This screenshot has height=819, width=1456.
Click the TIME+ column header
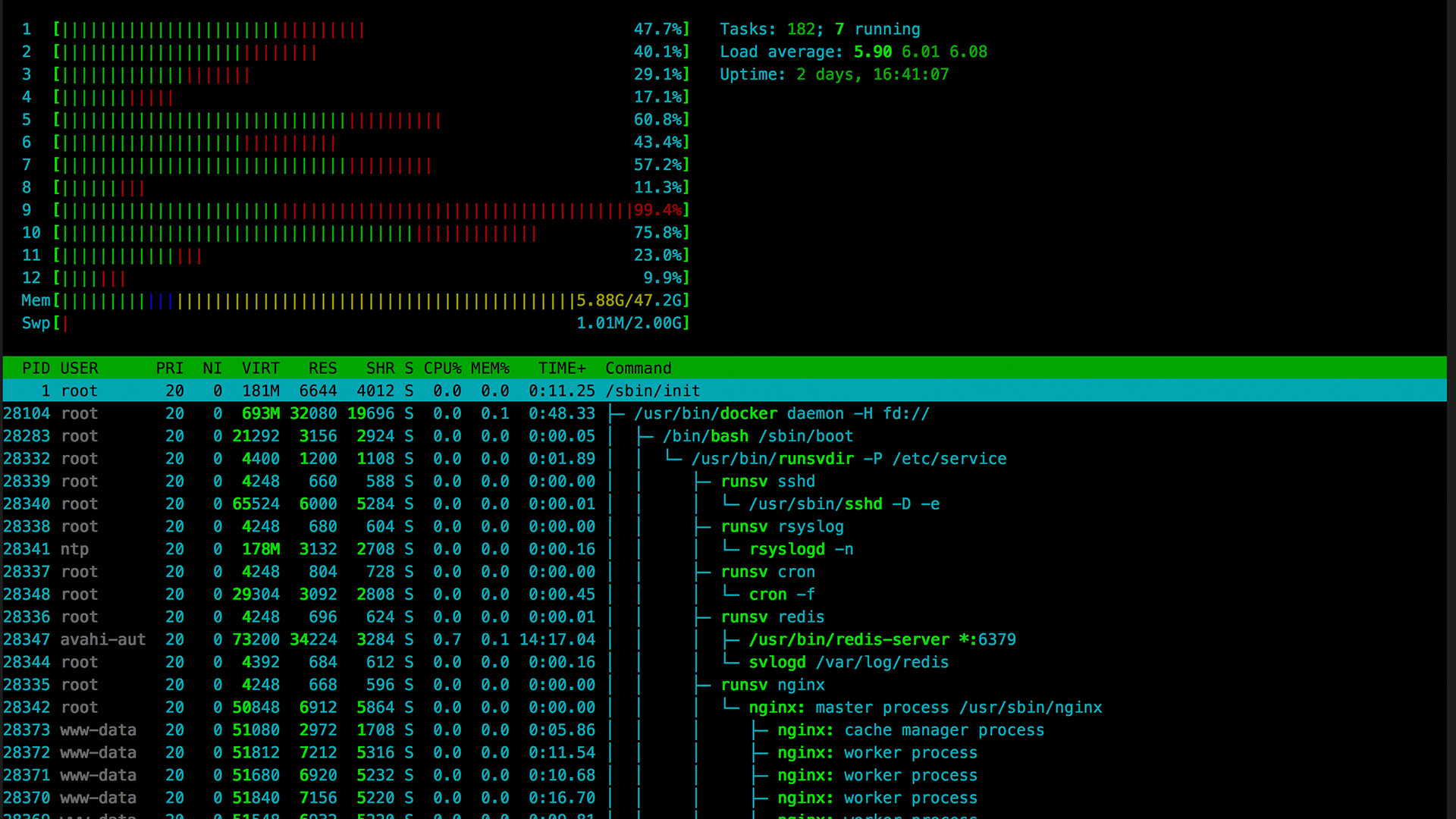[562, 369]
